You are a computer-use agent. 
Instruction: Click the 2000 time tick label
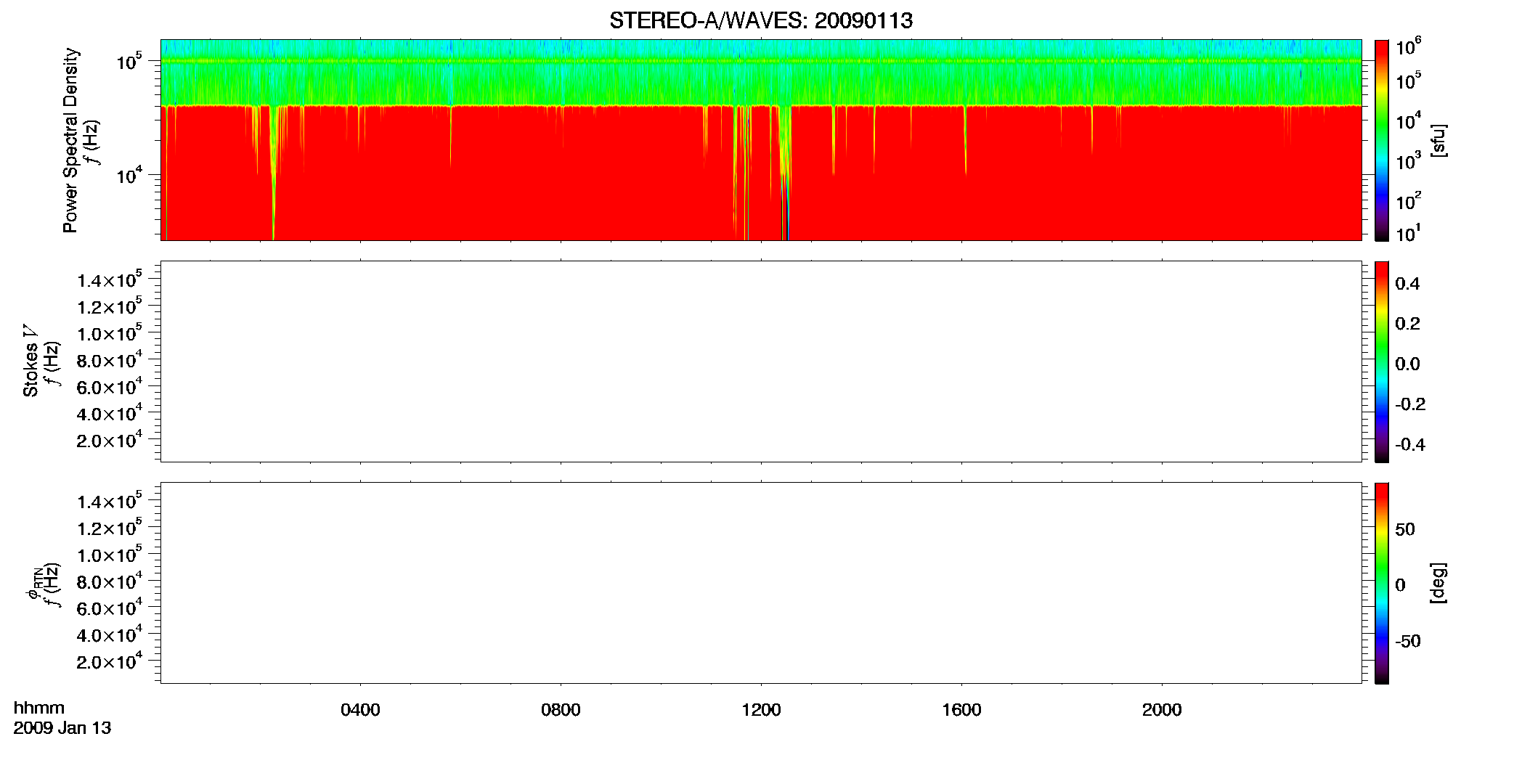[x=1162, y=710]
